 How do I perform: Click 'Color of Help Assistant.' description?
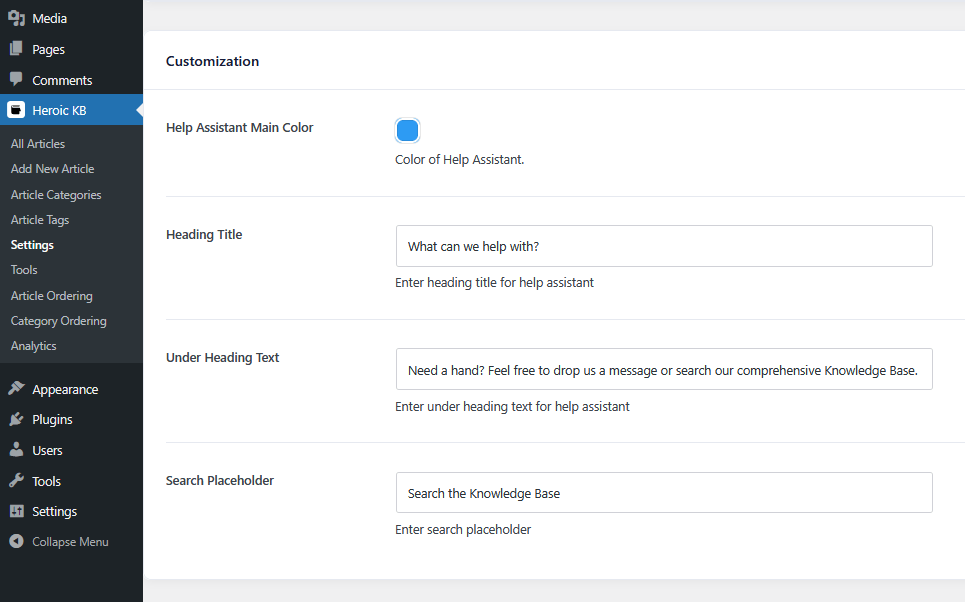pyautogui.click(x=460, y=159)
